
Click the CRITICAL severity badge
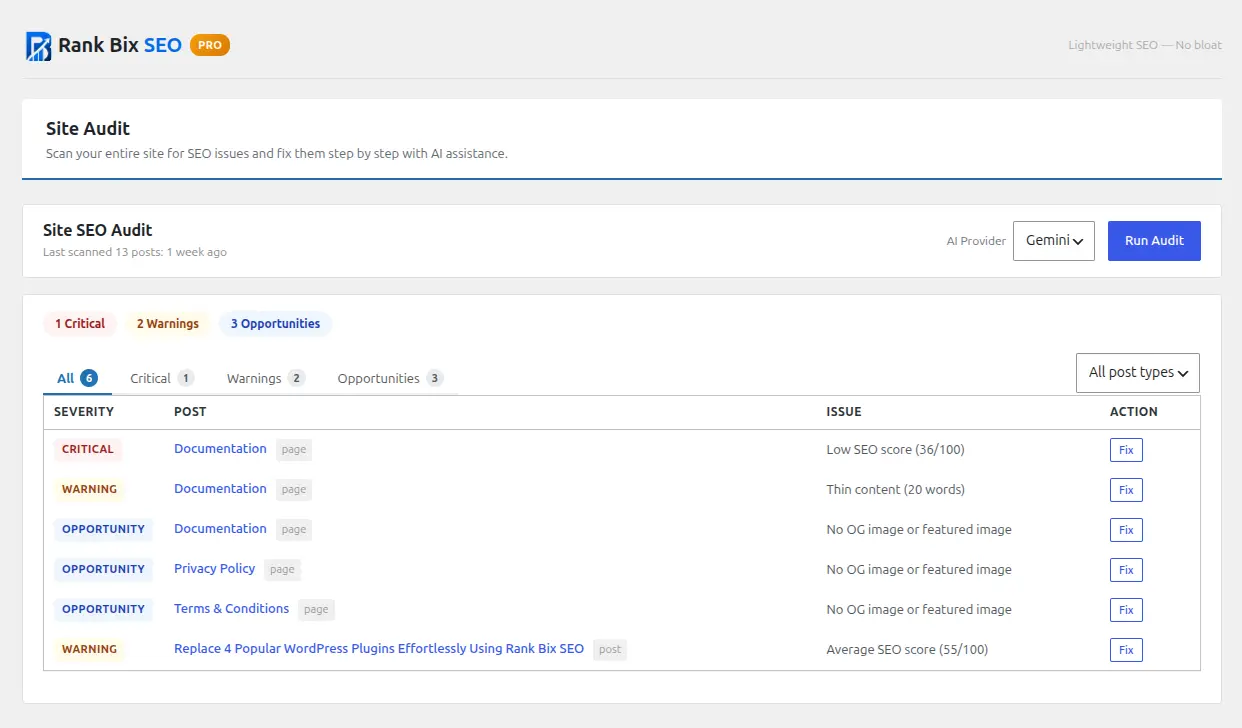tap(88, 450)
